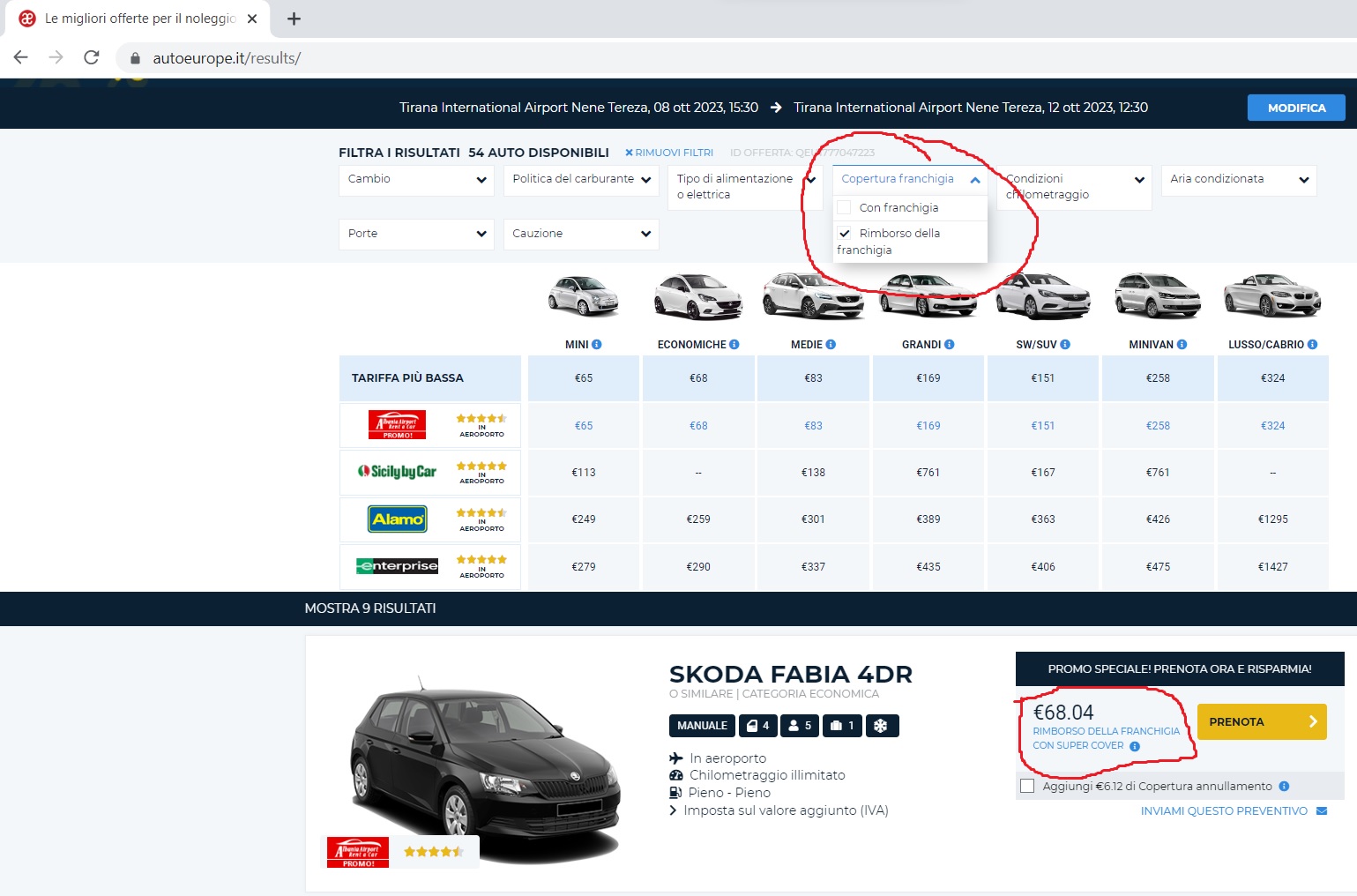Click the envelope icon beside Inviami questo preventivo

click(1322, 811)
